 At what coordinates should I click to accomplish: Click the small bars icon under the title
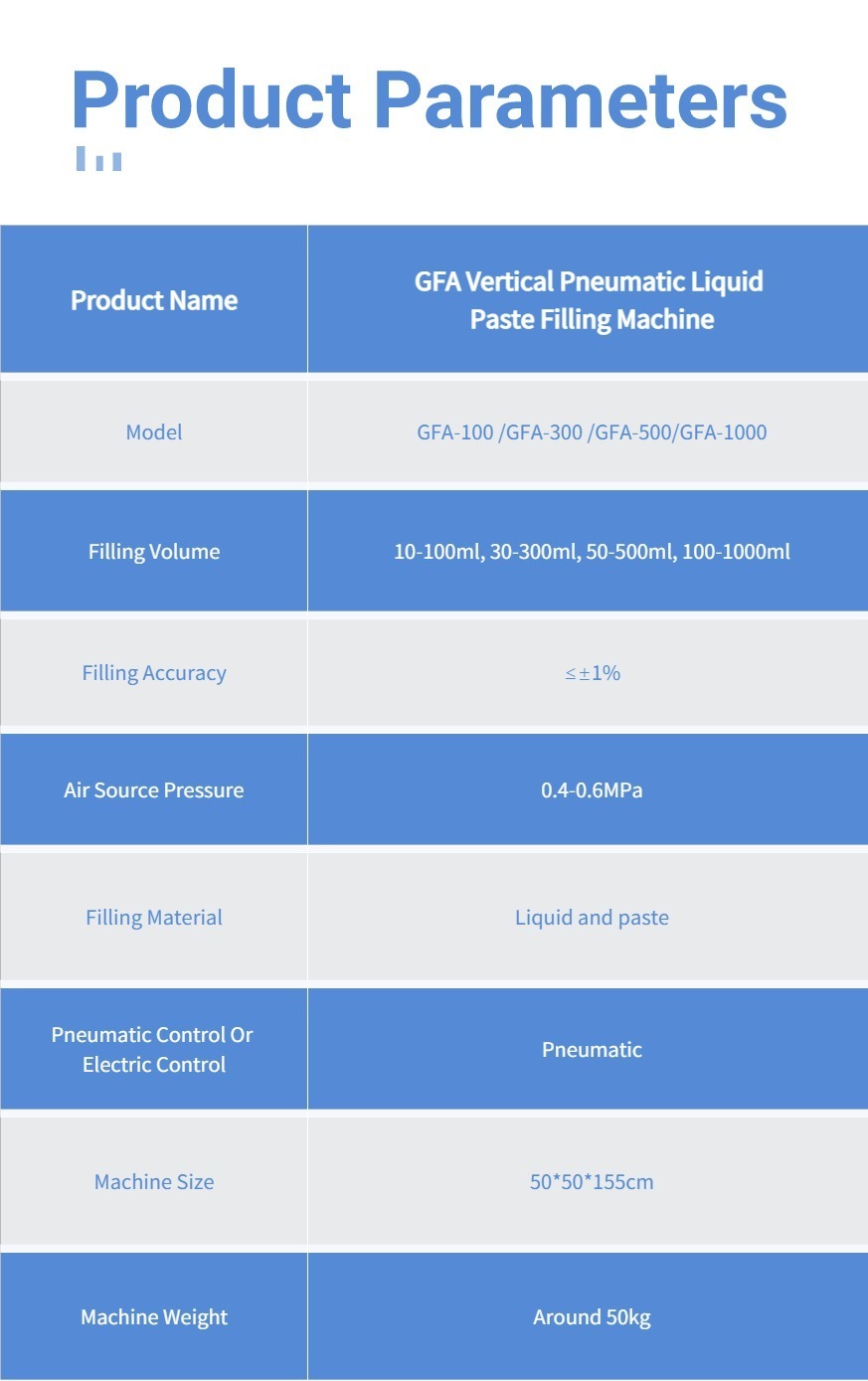(x=98, y=159)
